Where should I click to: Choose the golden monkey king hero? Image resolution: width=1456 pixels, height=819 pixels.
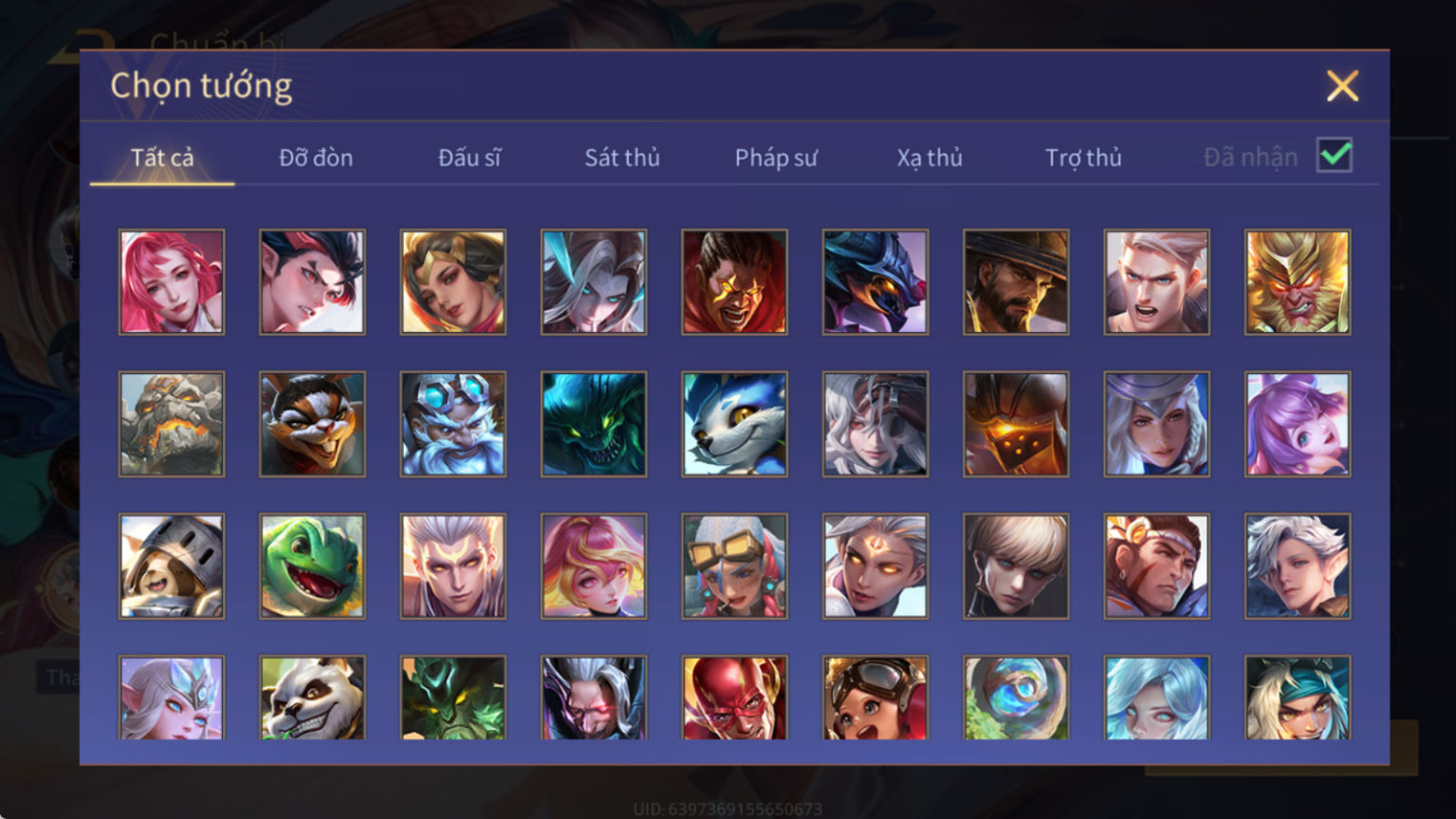pyautogui.click(x=1298, y=282)
